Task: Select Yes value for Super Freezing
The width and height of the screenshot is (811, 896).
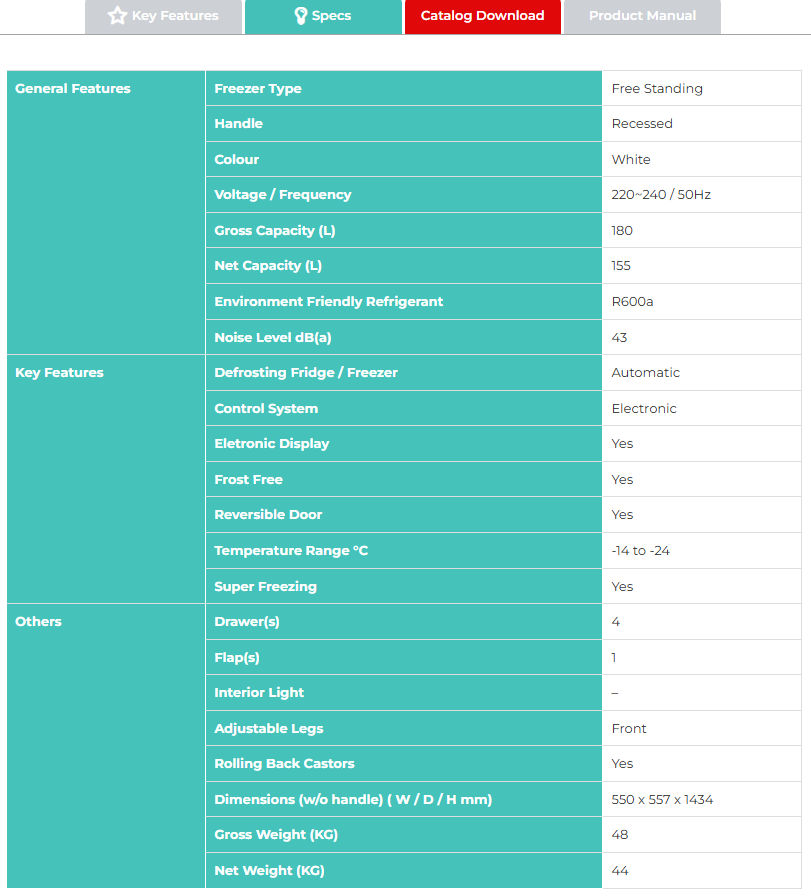Action: coord(622,587)
